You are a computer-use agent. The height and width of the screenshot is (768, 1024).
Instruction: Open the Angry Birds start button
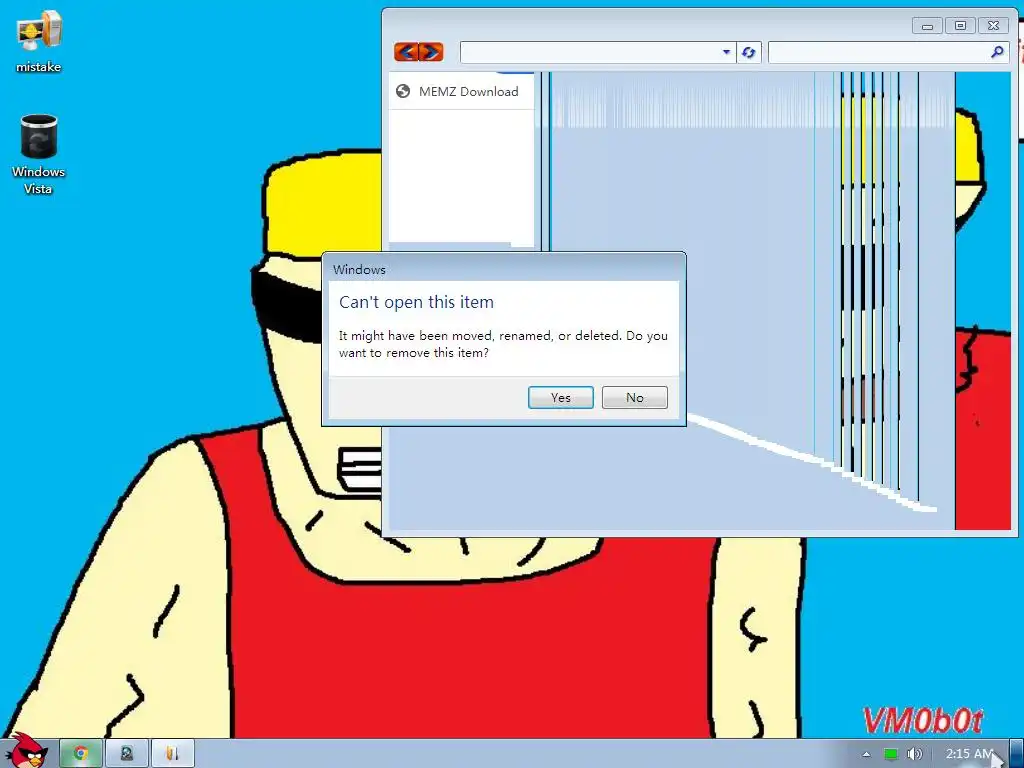(26, 751)
